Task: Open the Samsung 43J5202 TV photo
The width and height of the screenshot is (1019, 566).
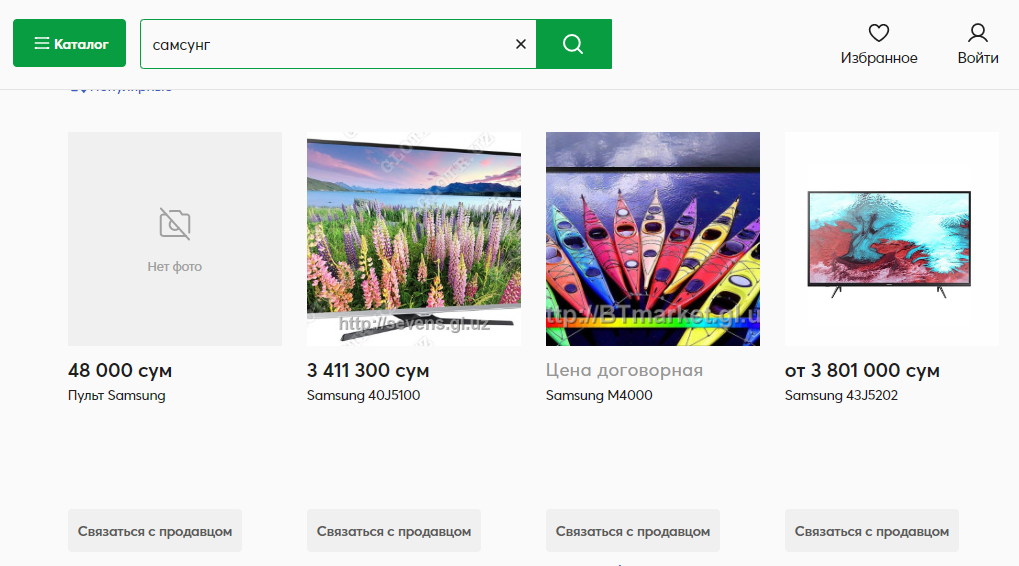Action: [x=892, y=239]
